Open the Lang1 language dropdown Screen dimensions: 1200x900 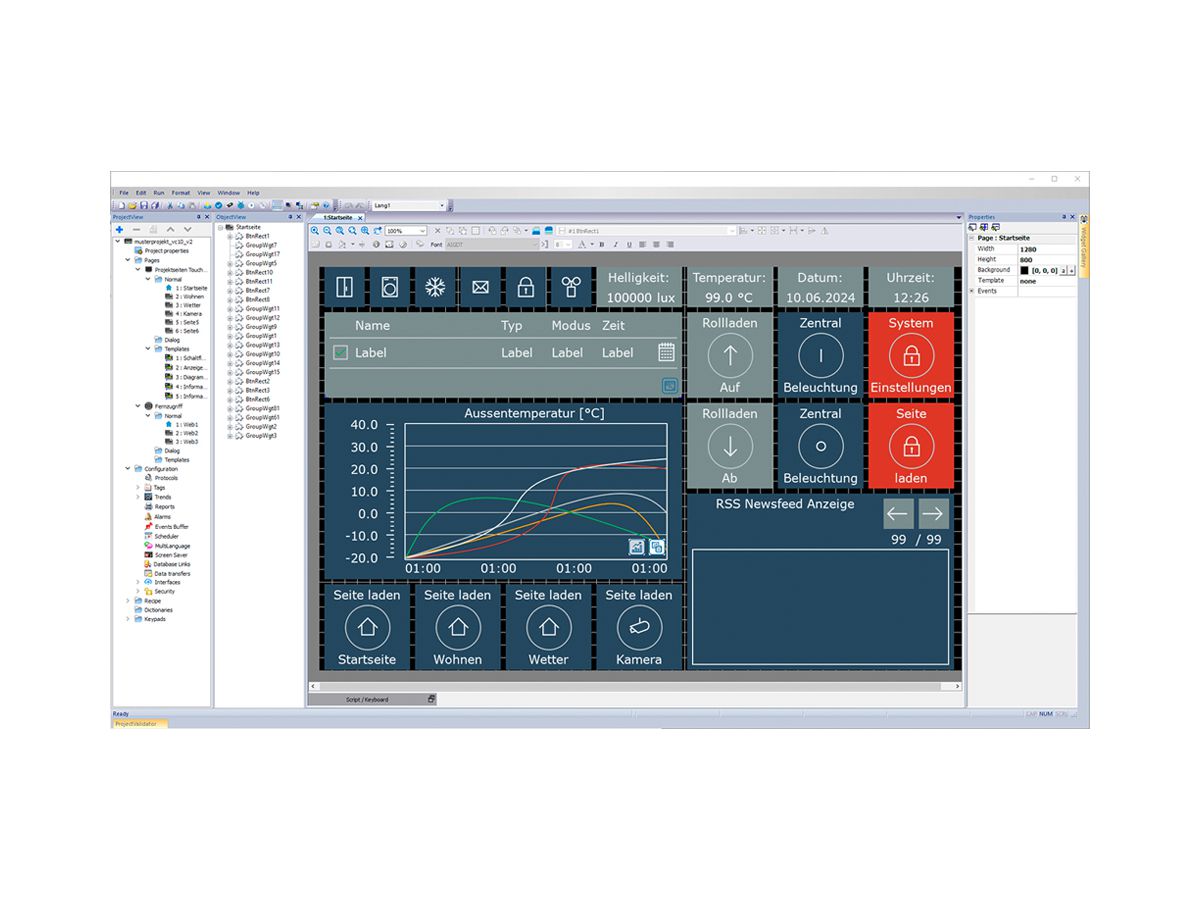[442, 205]
